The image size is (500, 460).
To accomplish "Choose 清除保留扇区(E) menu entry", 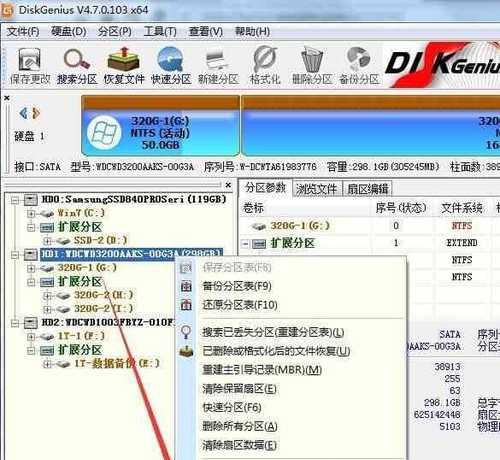I will (x=239, y=389).
